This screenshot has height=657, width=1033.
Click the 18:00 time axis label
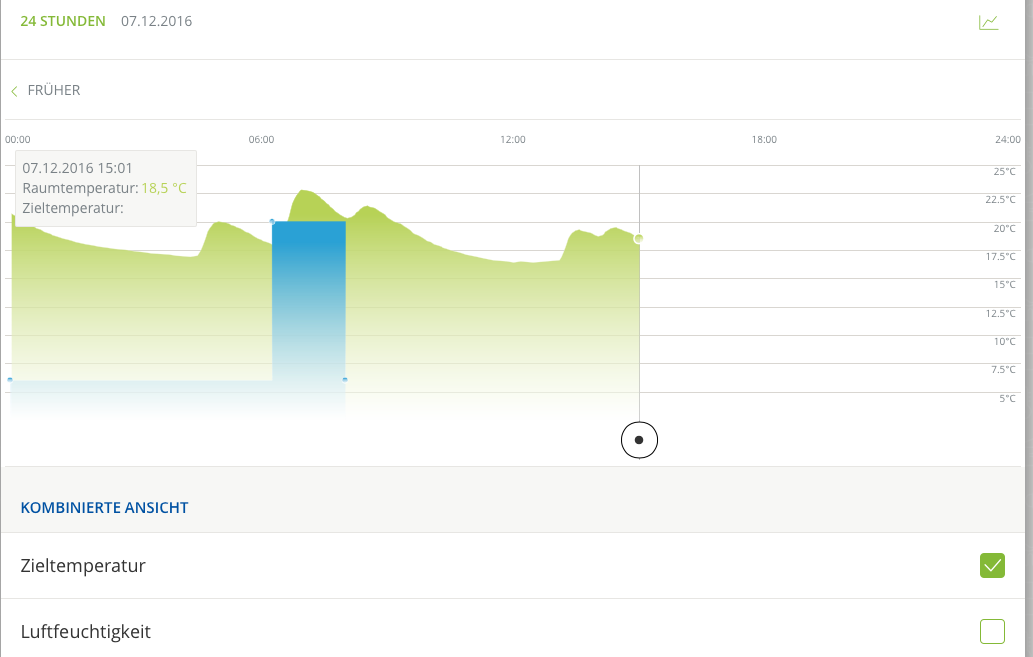click(x=764, y=140)
